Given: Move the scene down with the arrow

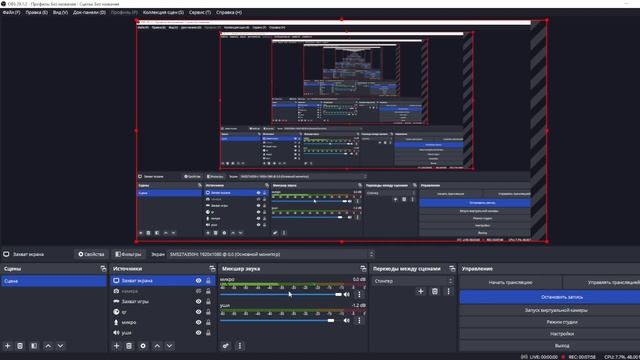Looking at the screenshot, I should tap(60, 346).
